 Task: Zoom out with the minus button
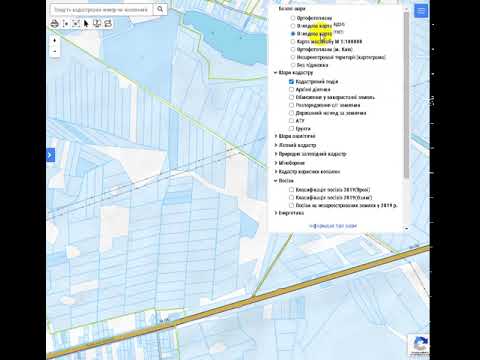pyautogui.click(x=55, y=51)
